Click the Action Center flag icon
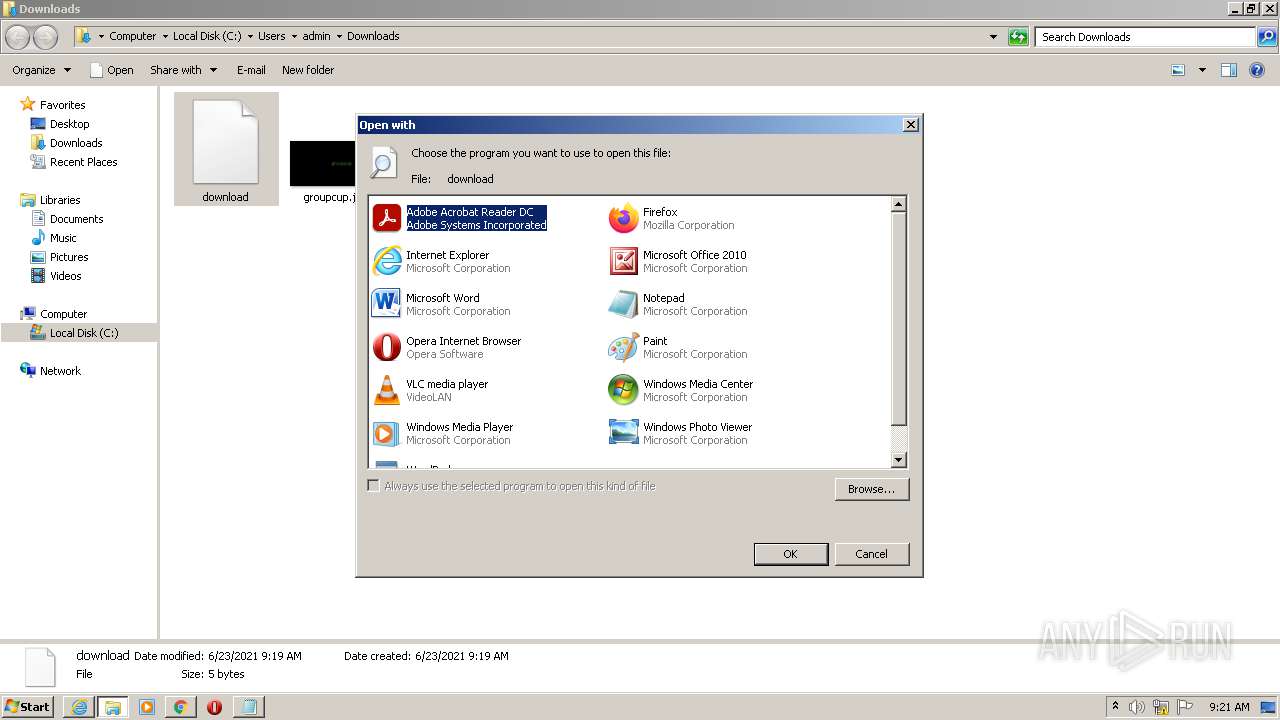The image size is (1280, 720). click(x=1185, y=707)
